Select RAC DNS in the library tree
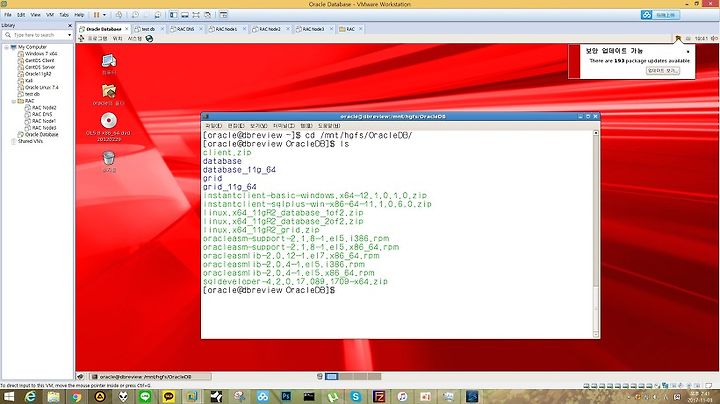 point(42,114)
